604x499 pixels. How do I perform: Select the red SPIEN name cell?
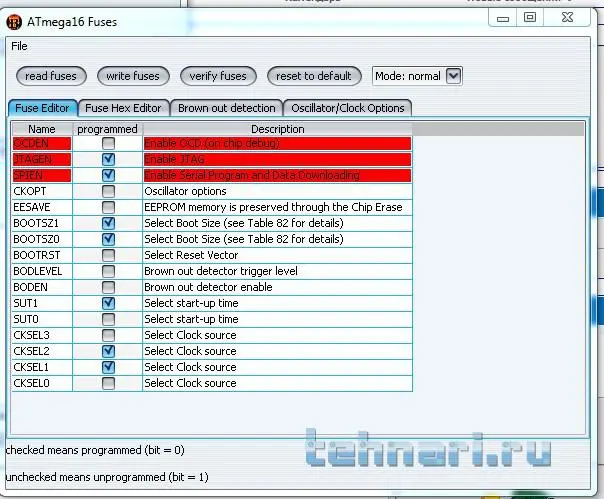[42, 175]
